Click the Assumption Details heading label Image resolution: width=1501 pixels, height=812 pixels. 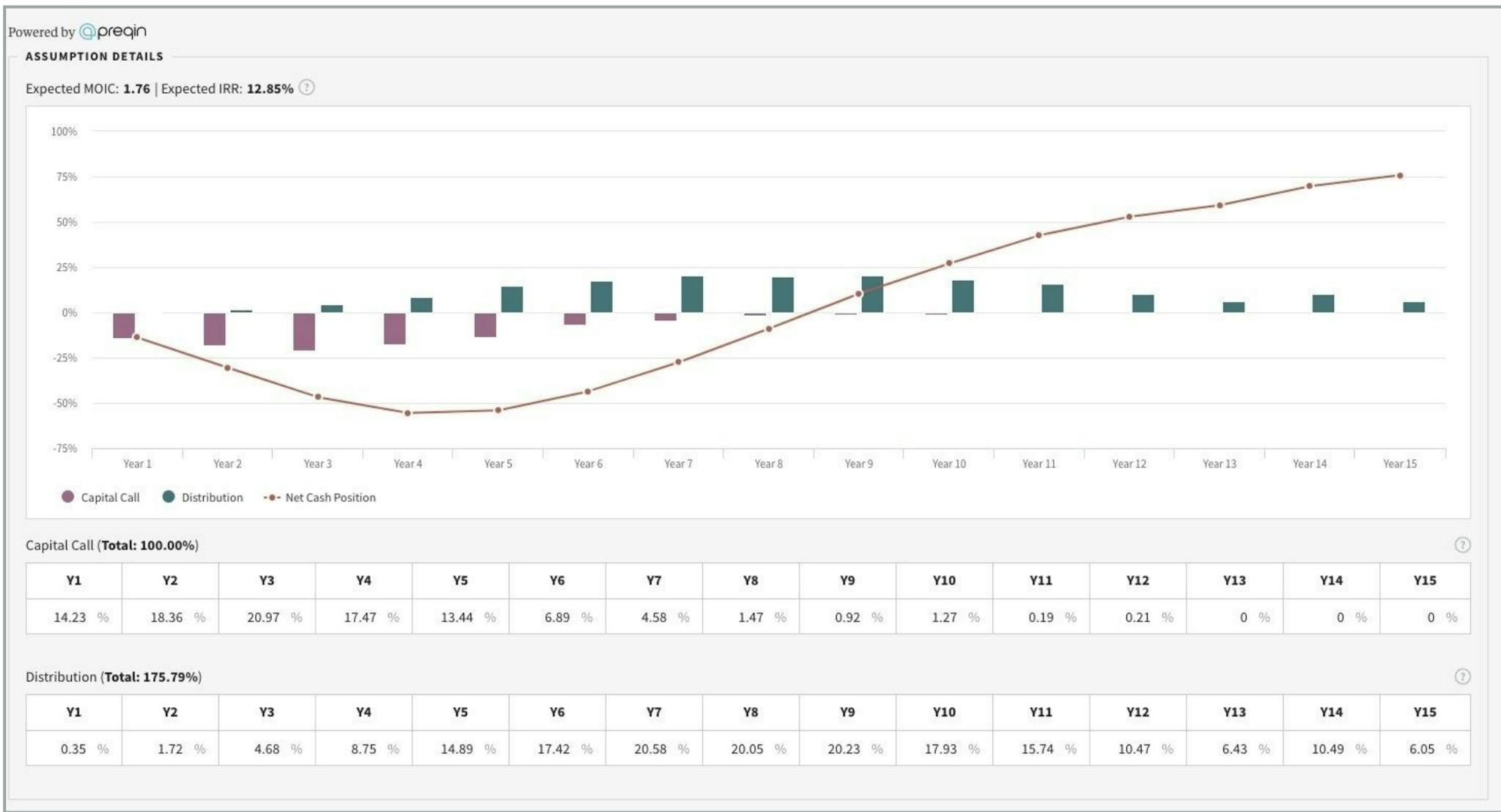[x=95, y=56]
